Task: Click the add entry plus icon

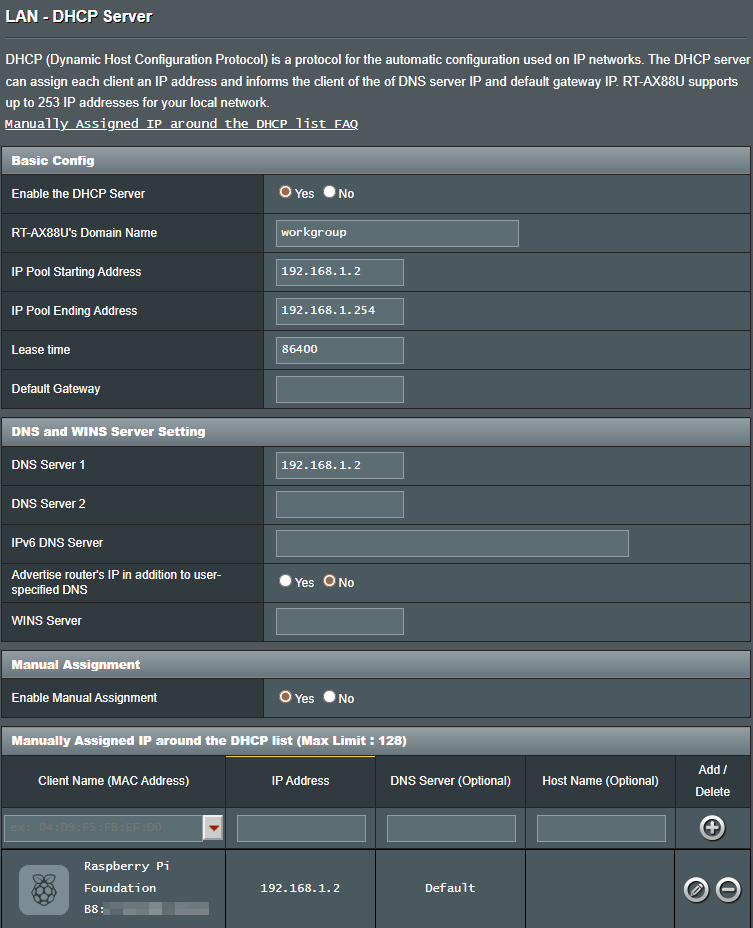Action: click(712, 828)
